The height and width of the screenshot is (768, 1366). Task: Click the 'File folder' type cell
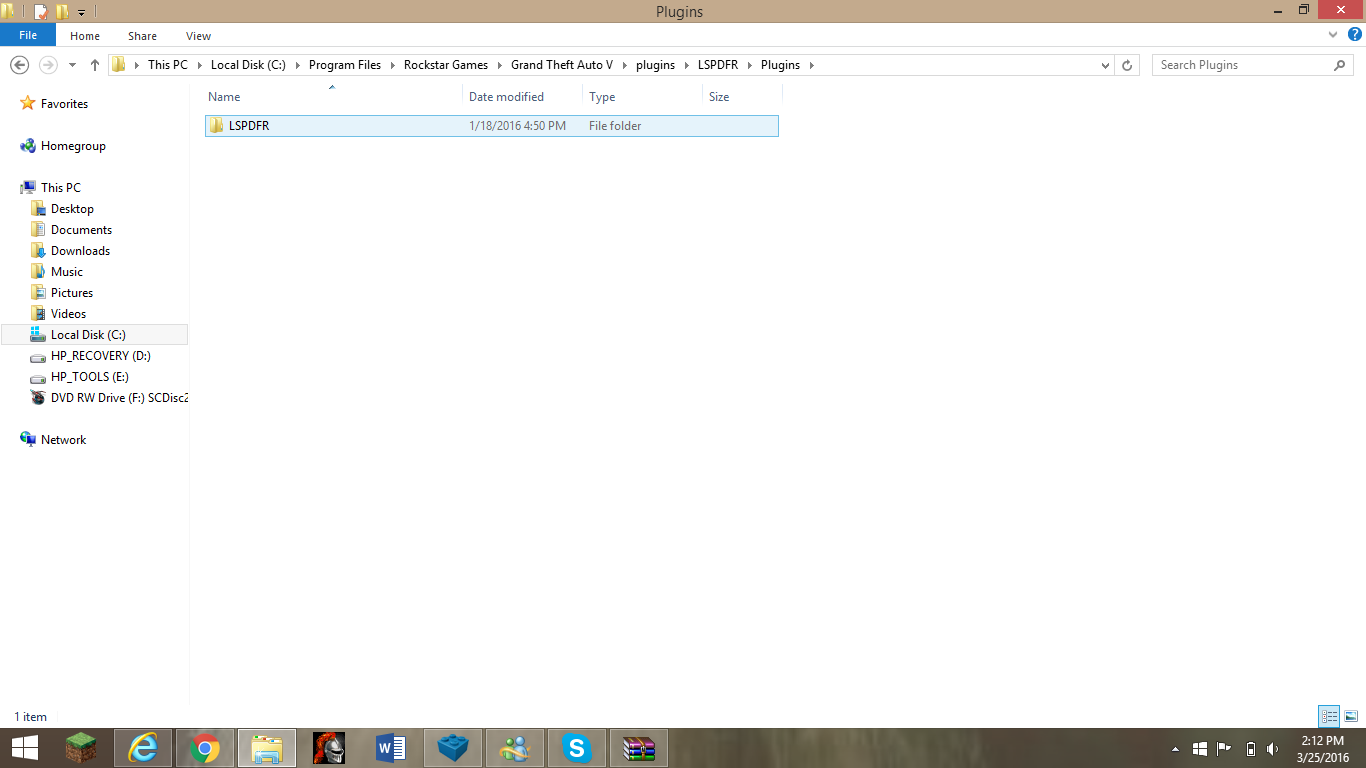(x=615, y=126)
